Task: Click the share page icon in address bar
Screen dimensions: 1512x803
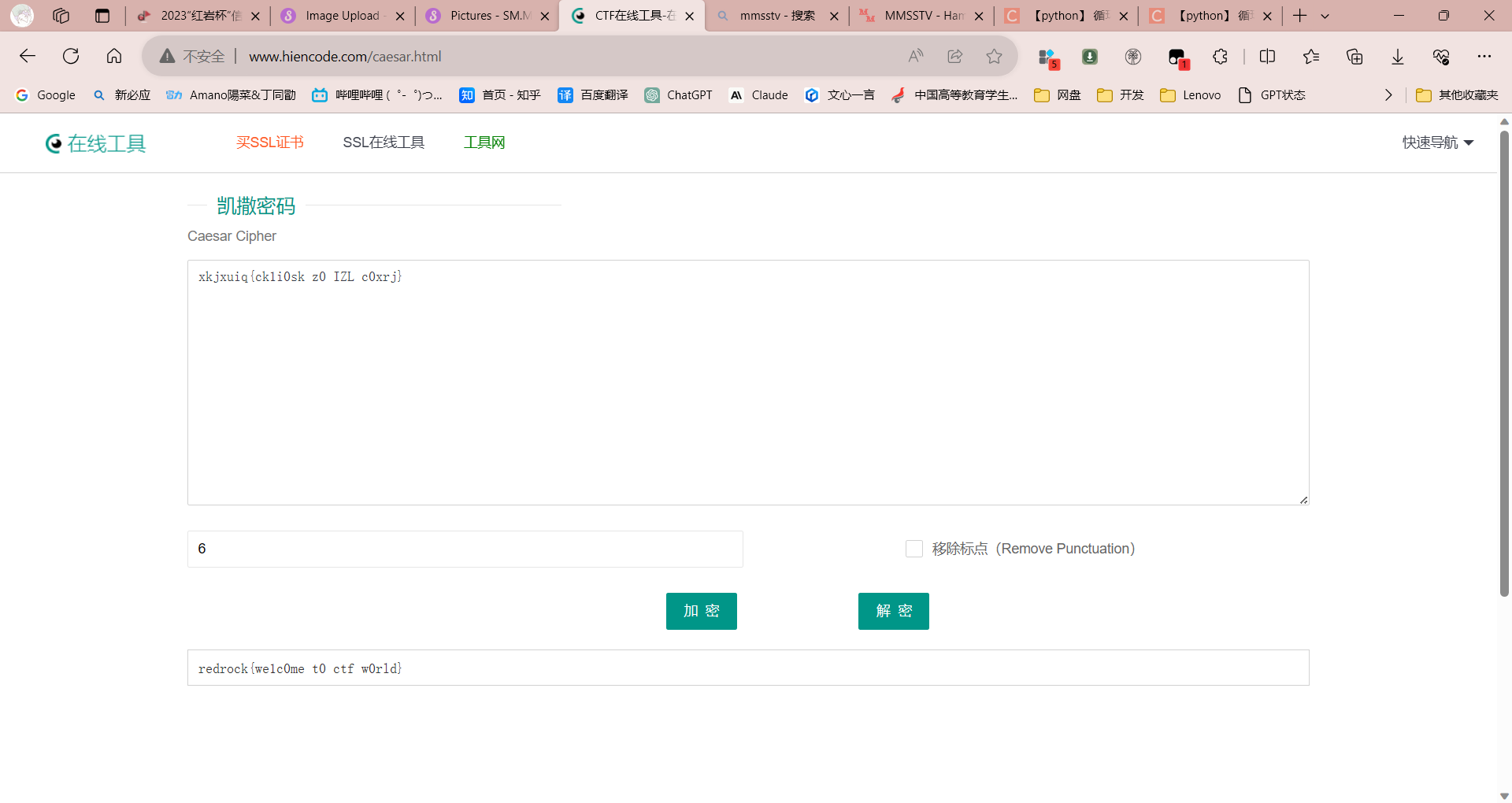Action: (955, 56)
